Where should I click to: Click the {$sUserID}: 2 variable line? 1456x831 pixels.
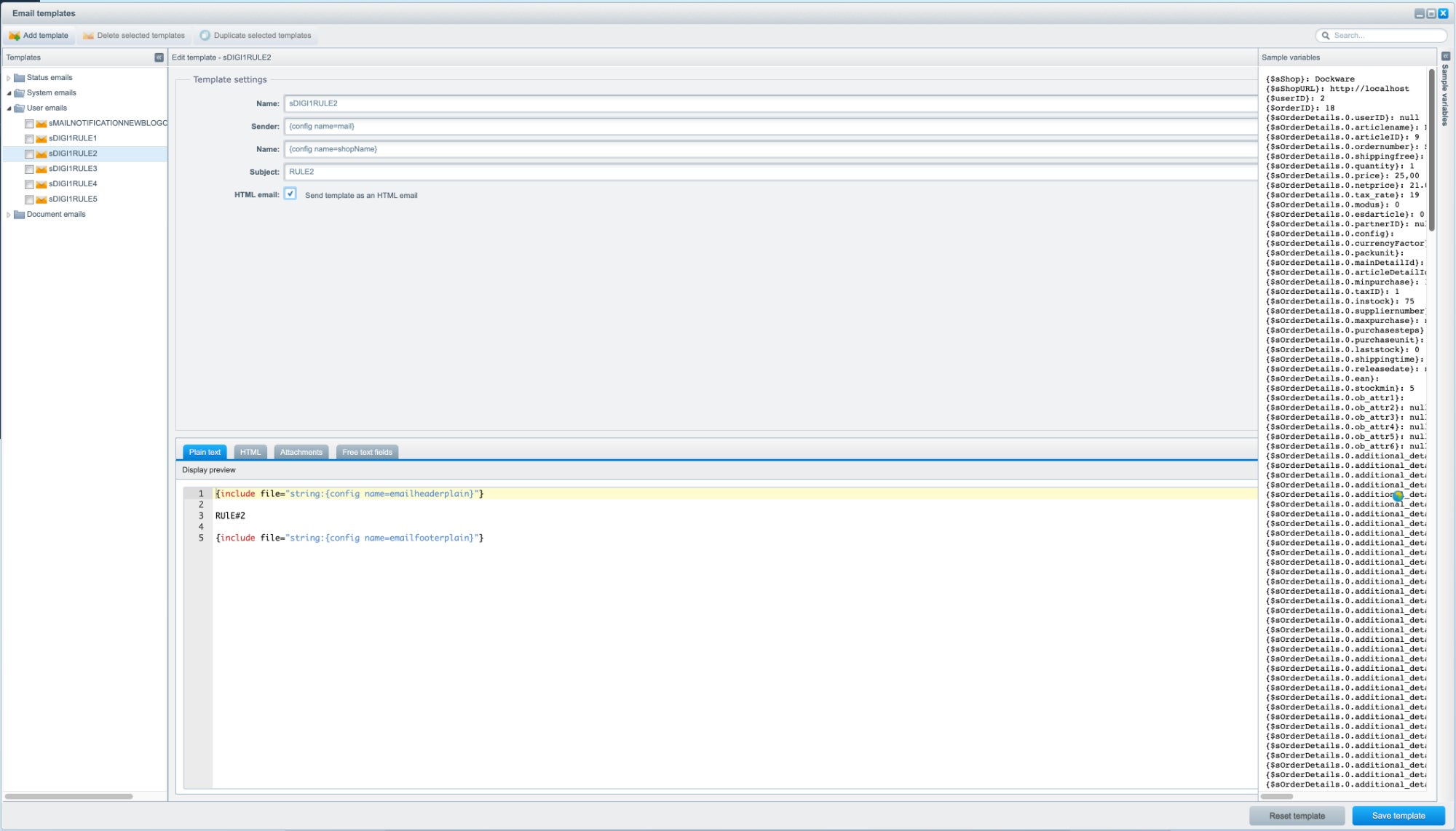point(1295,98)
